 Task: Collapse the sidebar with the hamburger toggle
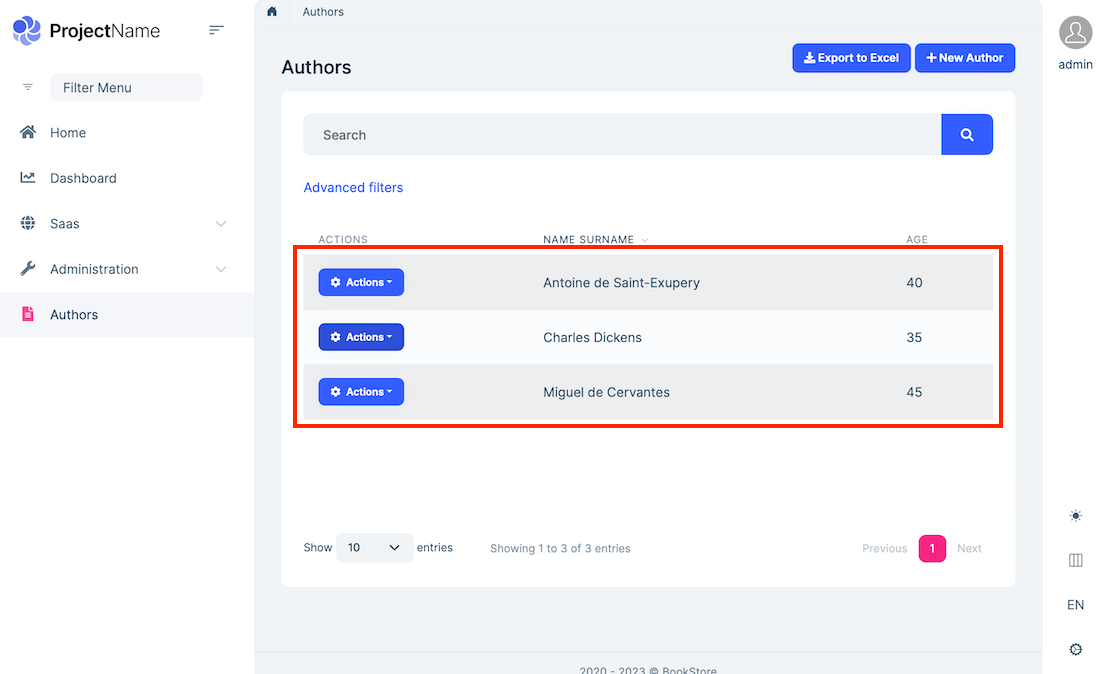point(216,31)
